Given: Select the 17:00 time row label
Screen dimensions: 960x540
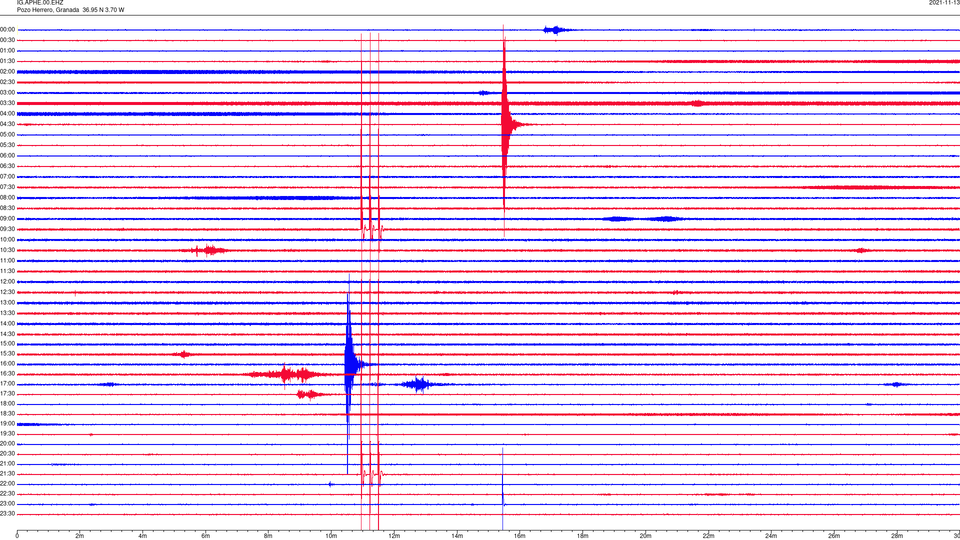Looking at the screenshot, I should pos(8,384).
